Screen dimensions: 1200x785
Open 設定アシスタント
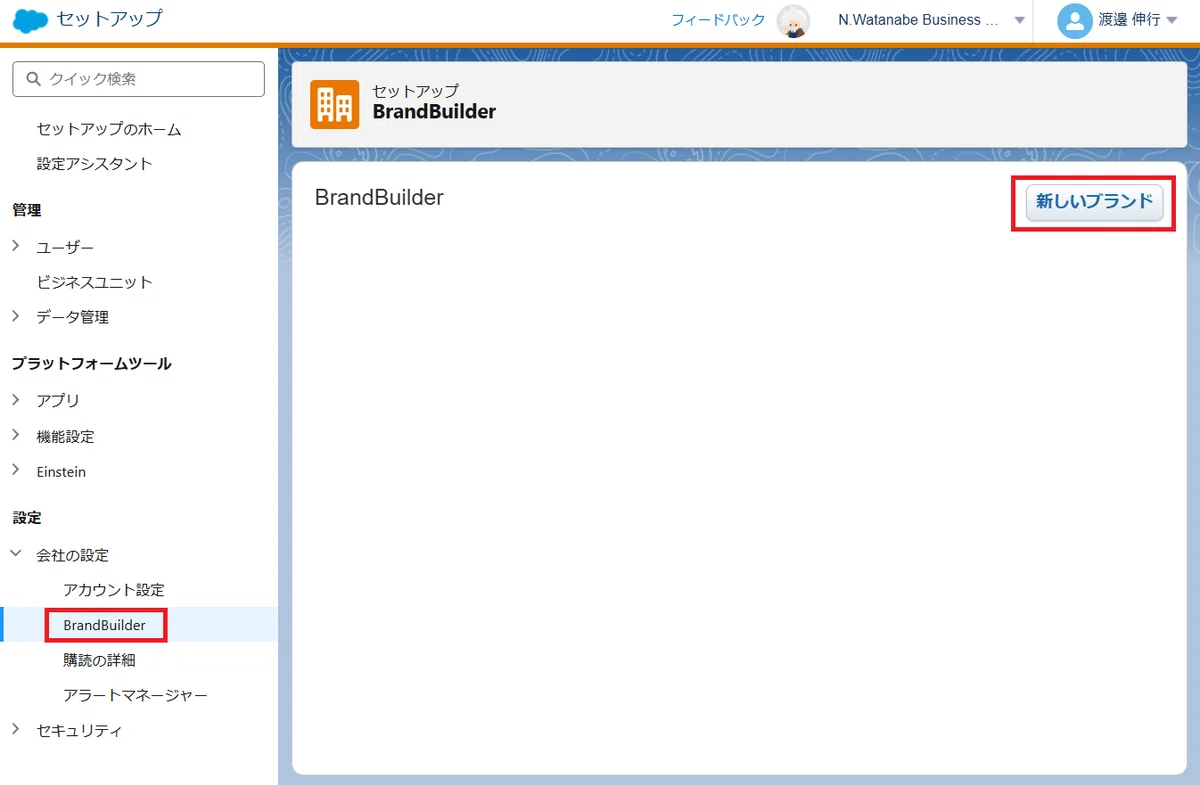click(x=95, y=163)
